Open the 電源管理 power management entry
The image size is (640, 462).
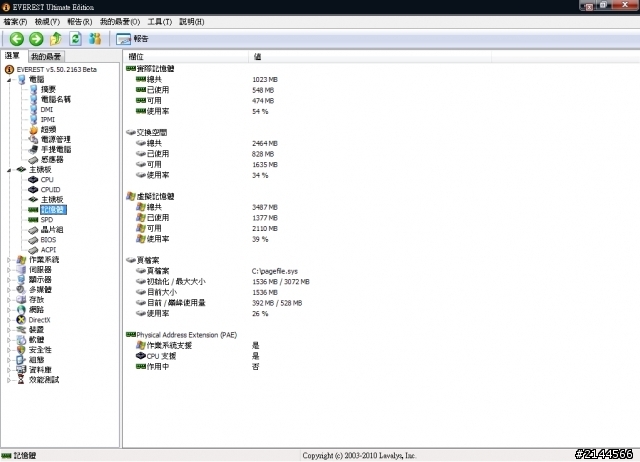pyautogui.click(x=56, y=139)
